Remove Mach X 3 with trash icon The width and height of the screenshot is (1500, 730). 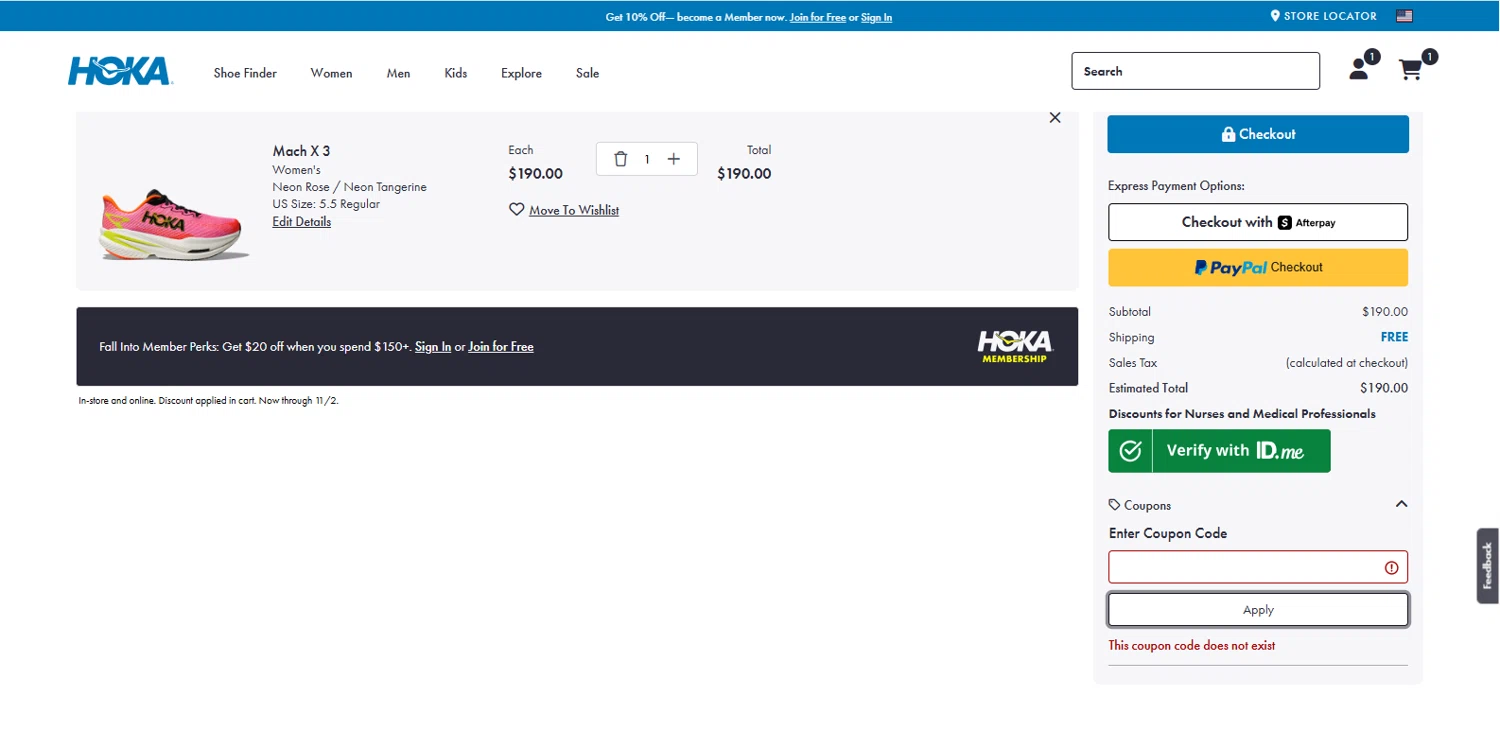620,159
